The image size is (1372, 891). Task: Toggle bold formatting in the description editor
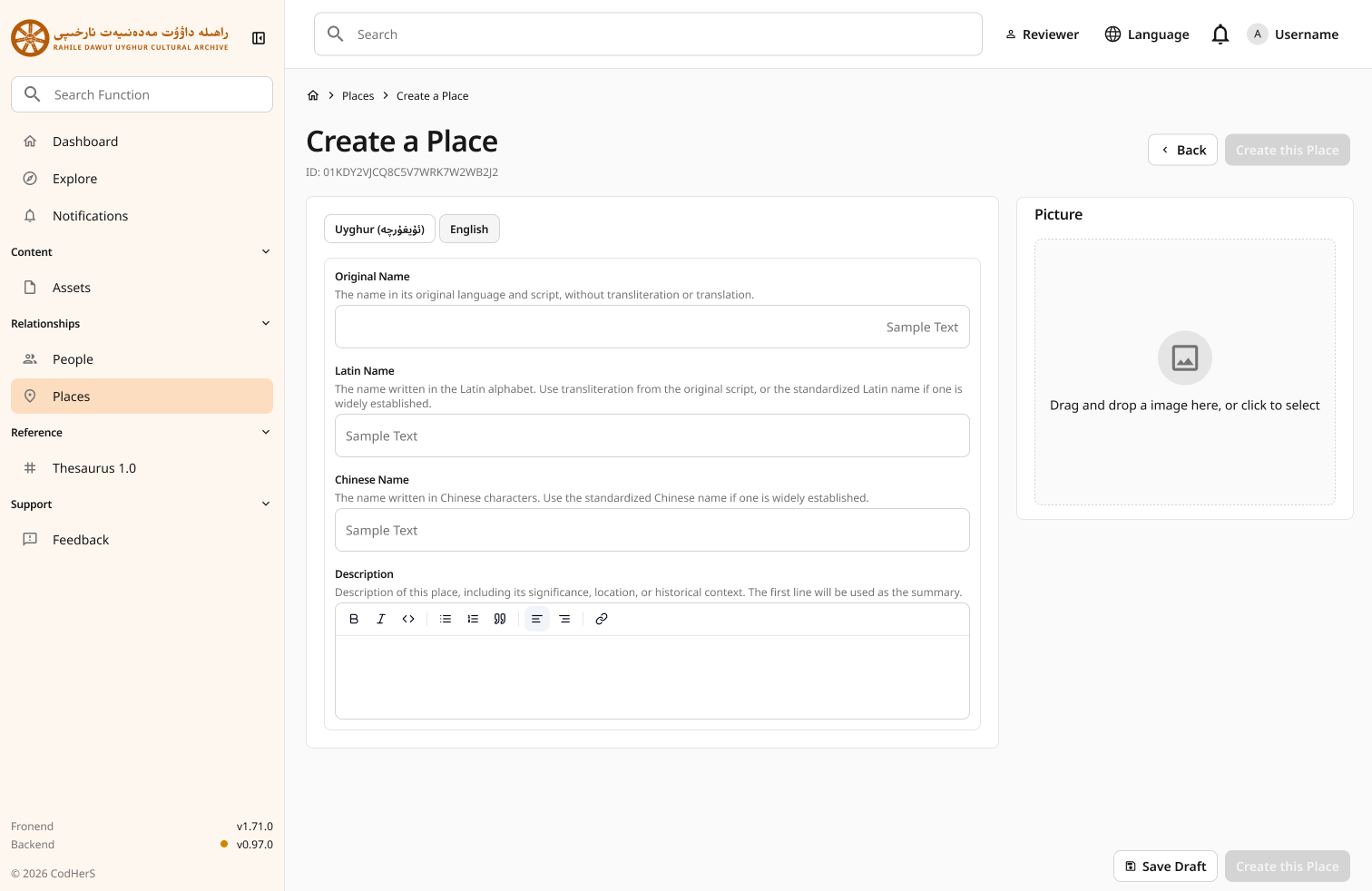click(x=354, y=619)
